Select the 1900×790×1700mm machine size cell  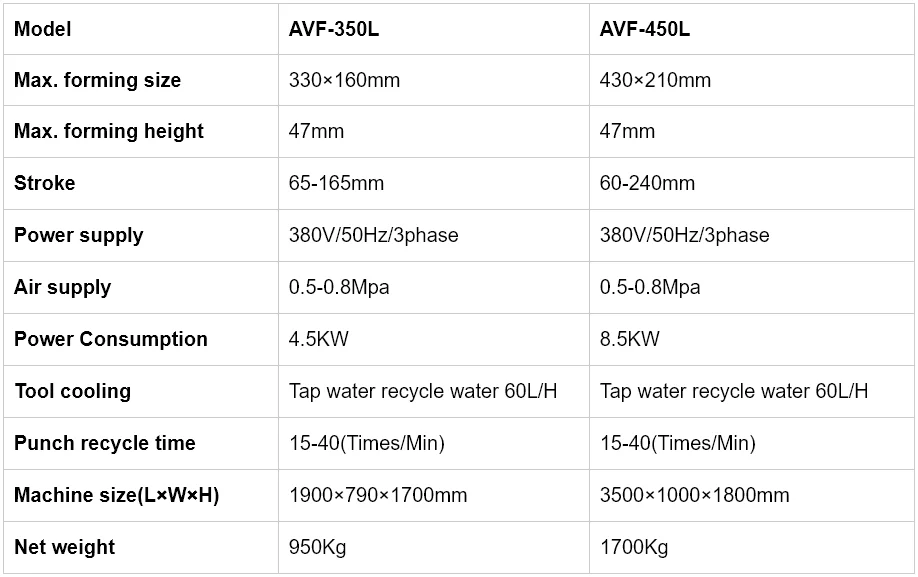click(x=378, y=495)
